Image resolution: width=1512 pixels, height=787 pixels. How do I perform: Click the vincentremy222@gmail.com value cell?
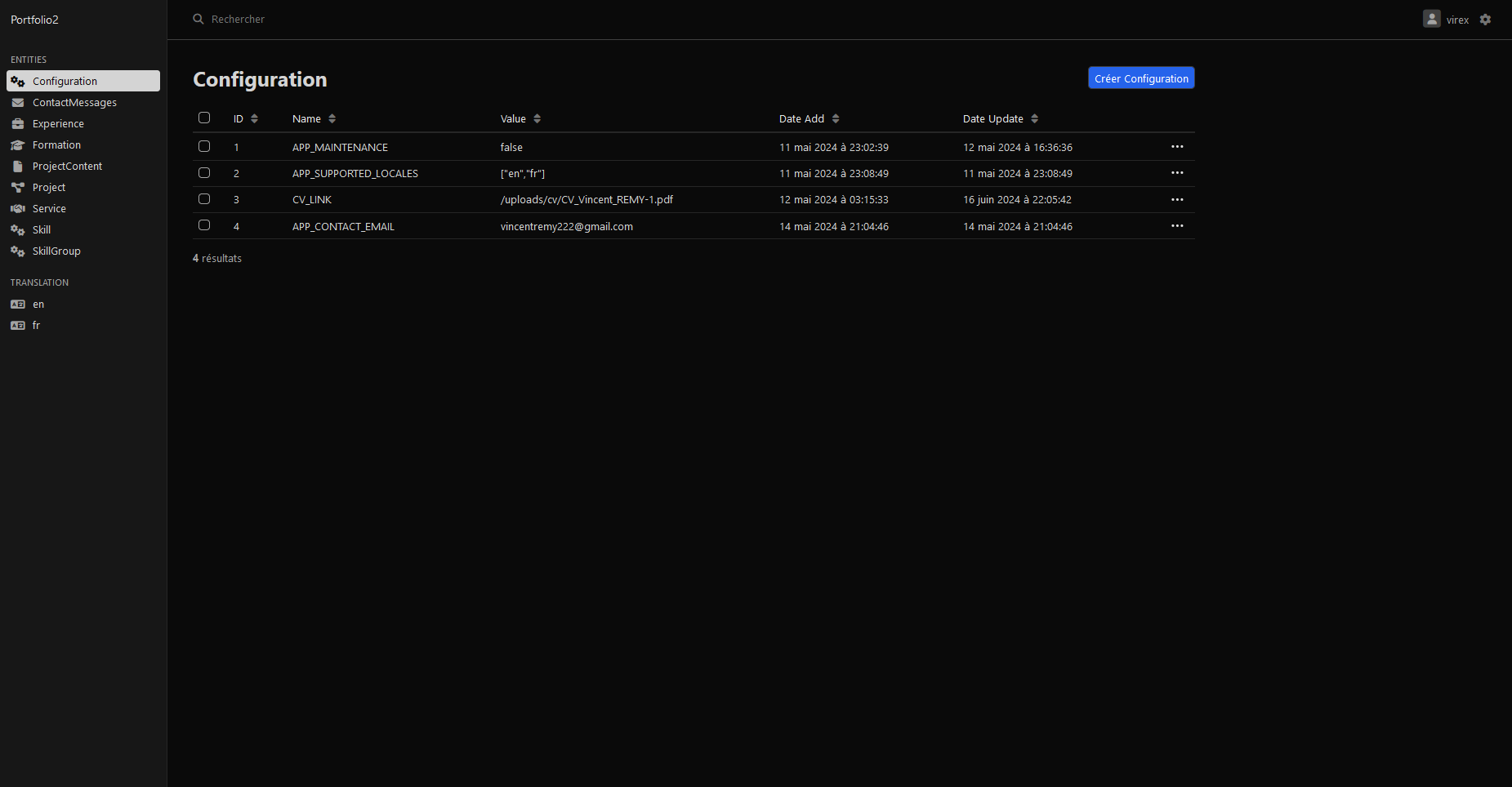tap(567, 227)
